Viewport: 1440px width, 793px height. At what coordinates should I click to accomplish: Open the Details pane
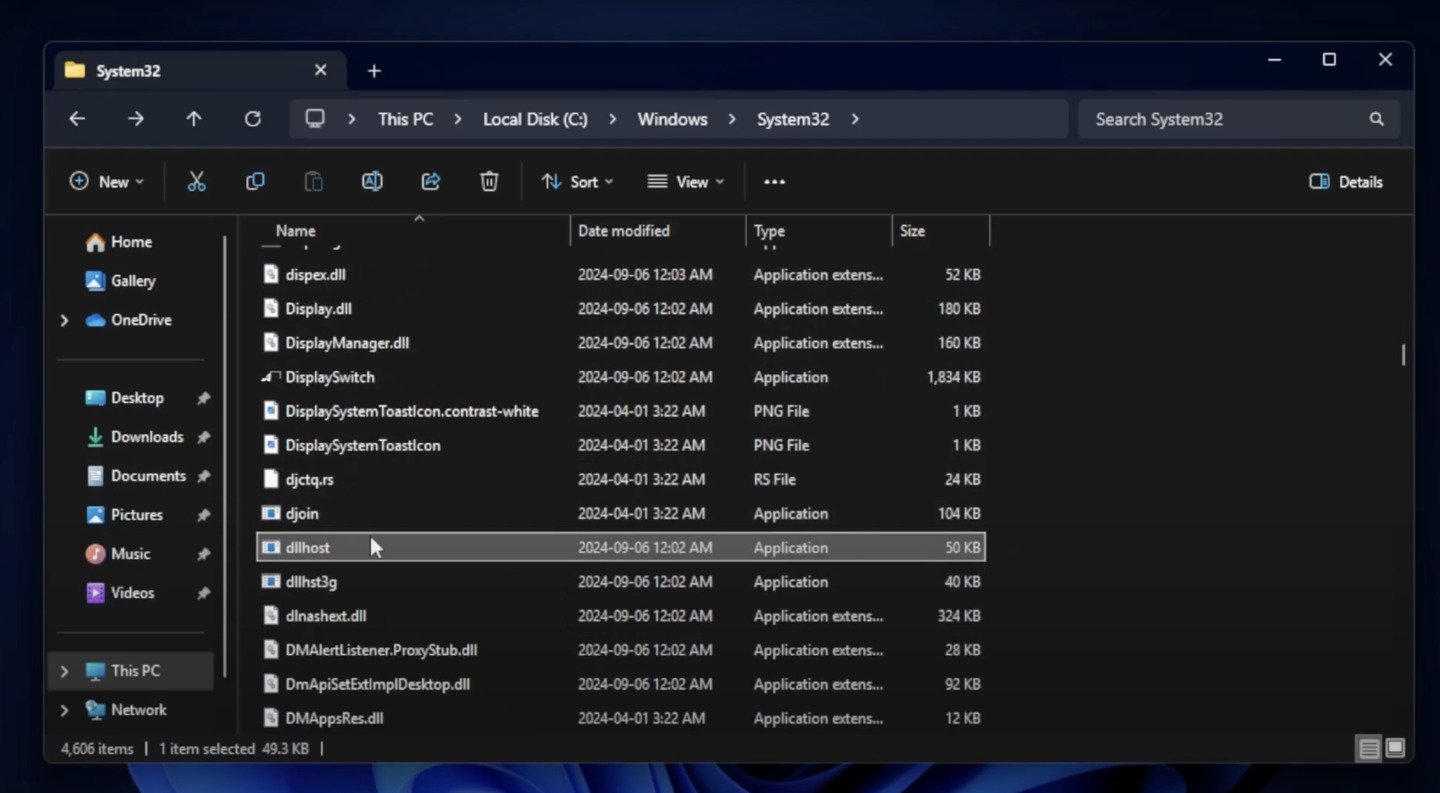click(1345, 181)
